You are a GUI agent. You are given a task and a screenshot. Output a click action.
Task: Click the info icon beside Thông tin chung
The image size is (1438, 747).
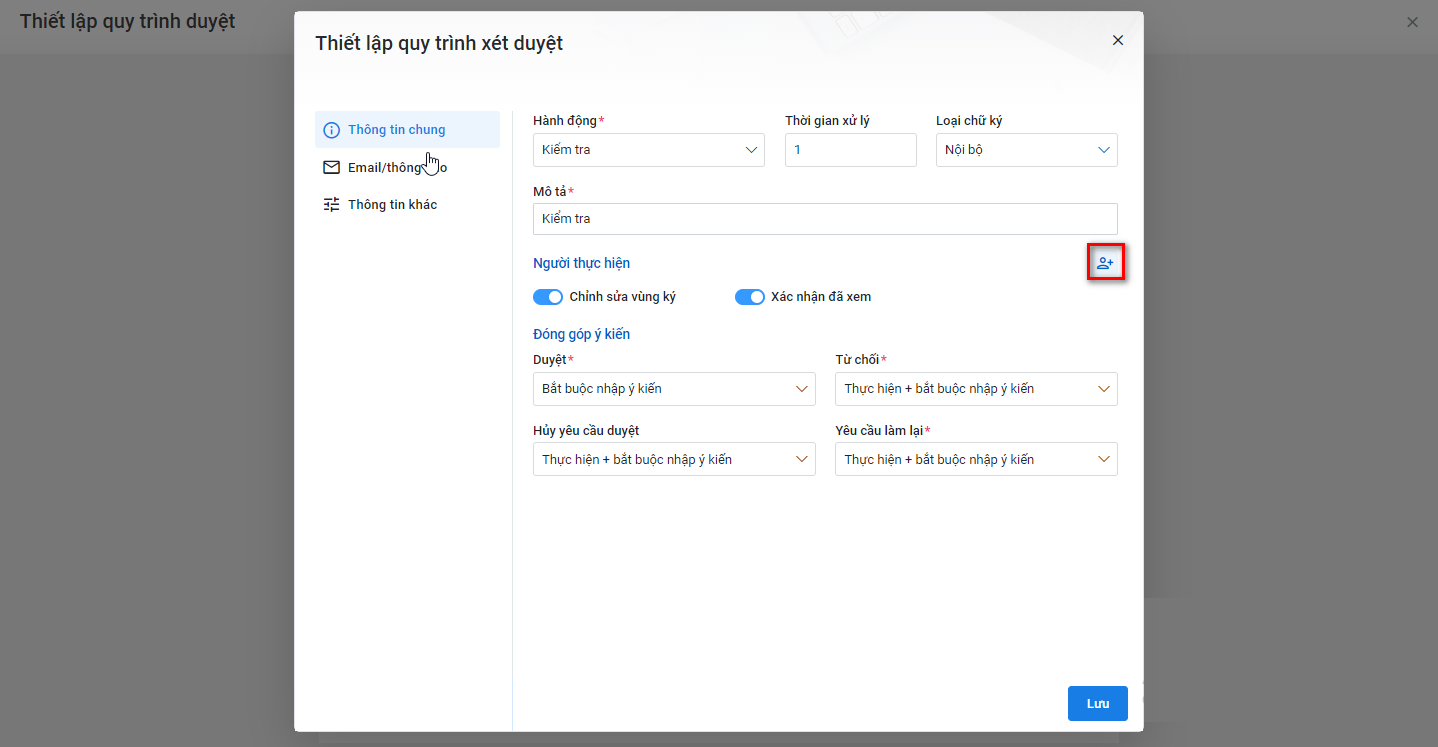tap(331, 130)
